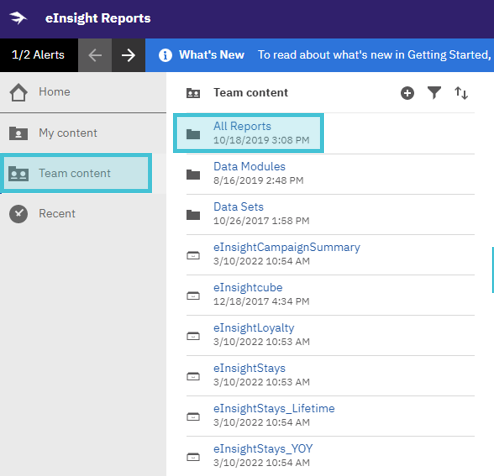Click the eInsightStays_YOY package icon
This screenshot has width=494, height=476.
click(x=193, y=457)
